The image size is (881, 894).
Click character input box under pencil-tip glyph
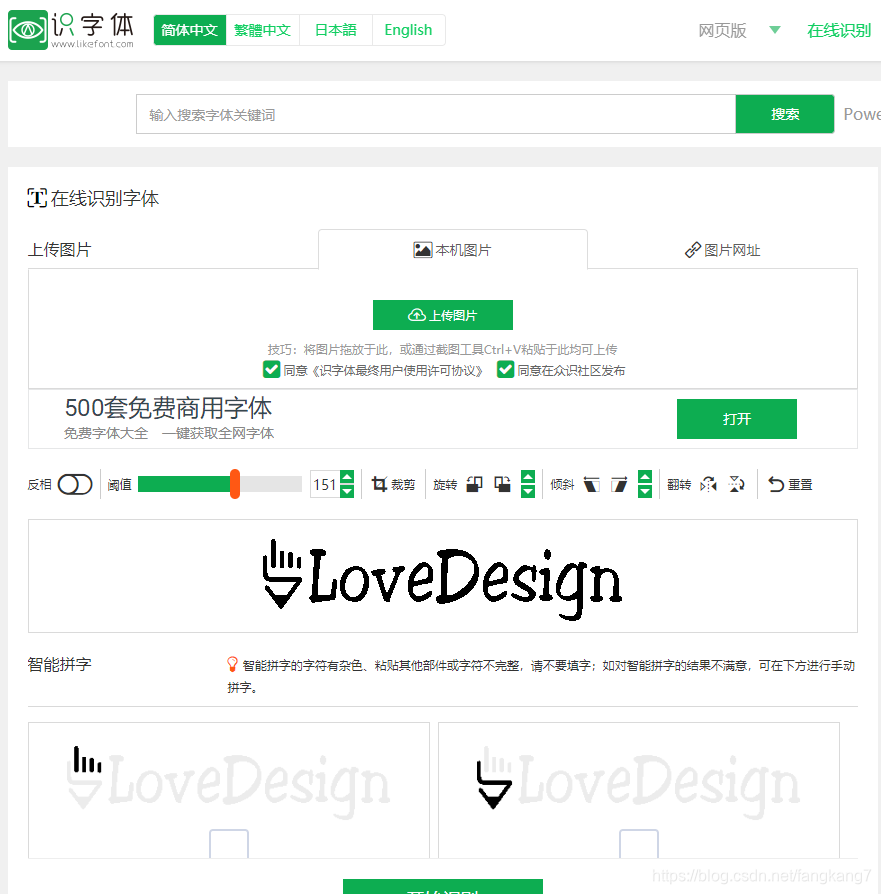[x=639, y=844]
